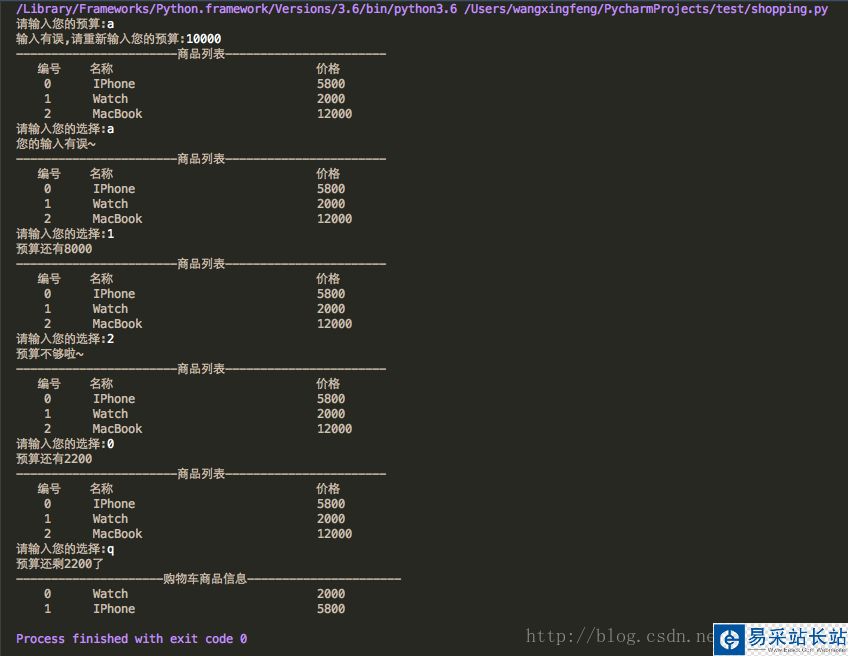Image resolution: width=848 pixels, height=656 pixels.
Task: Select the output '预算还有8000'
Action: (x=54, y=249)
